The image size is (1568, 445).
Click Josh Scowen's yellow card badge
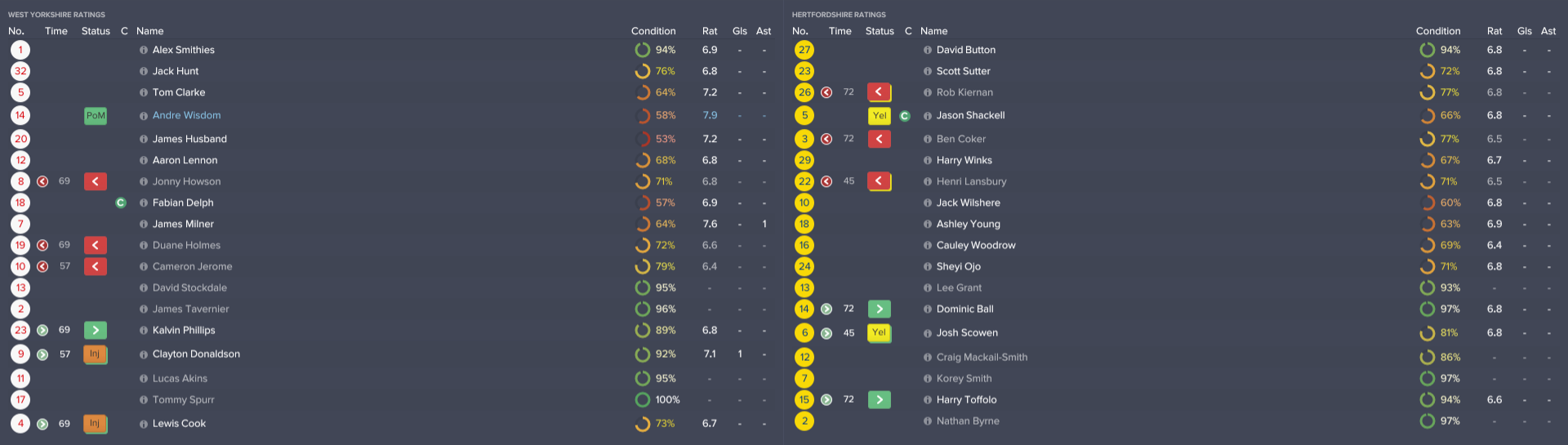click(880, 332)
